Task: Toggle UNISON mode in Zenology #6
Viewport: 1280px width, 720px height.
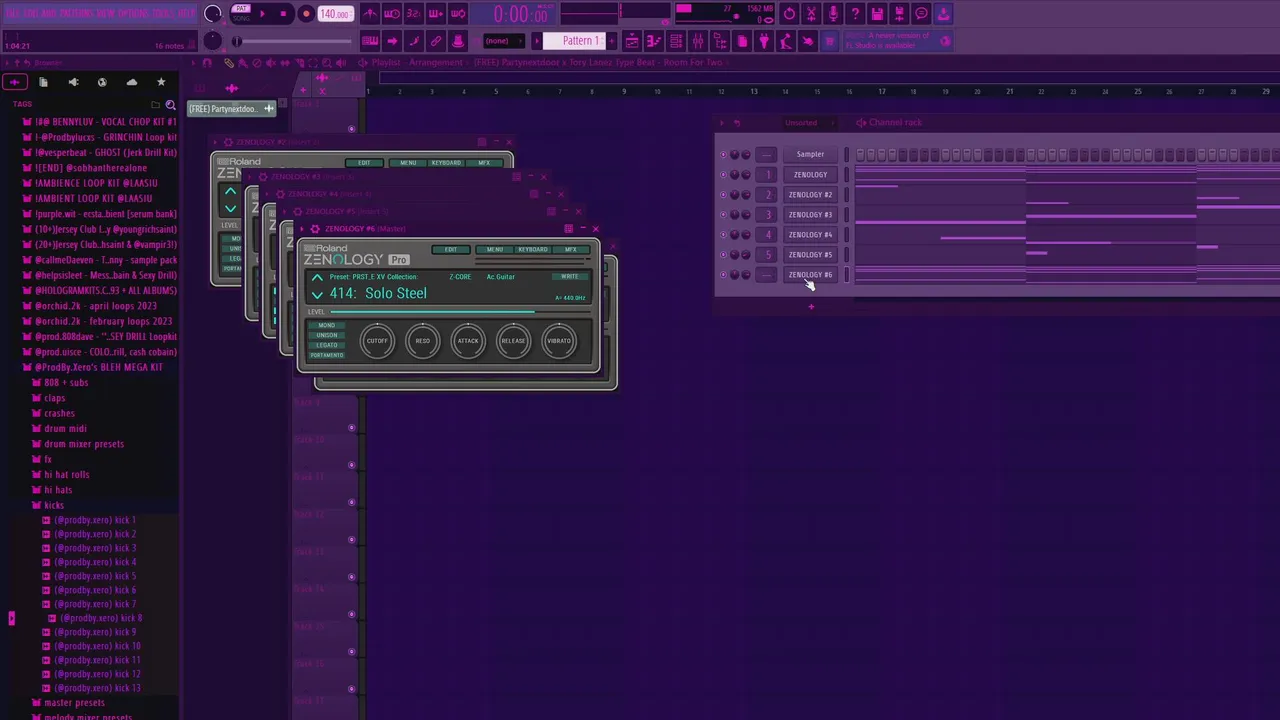Action: click(326, 336)
